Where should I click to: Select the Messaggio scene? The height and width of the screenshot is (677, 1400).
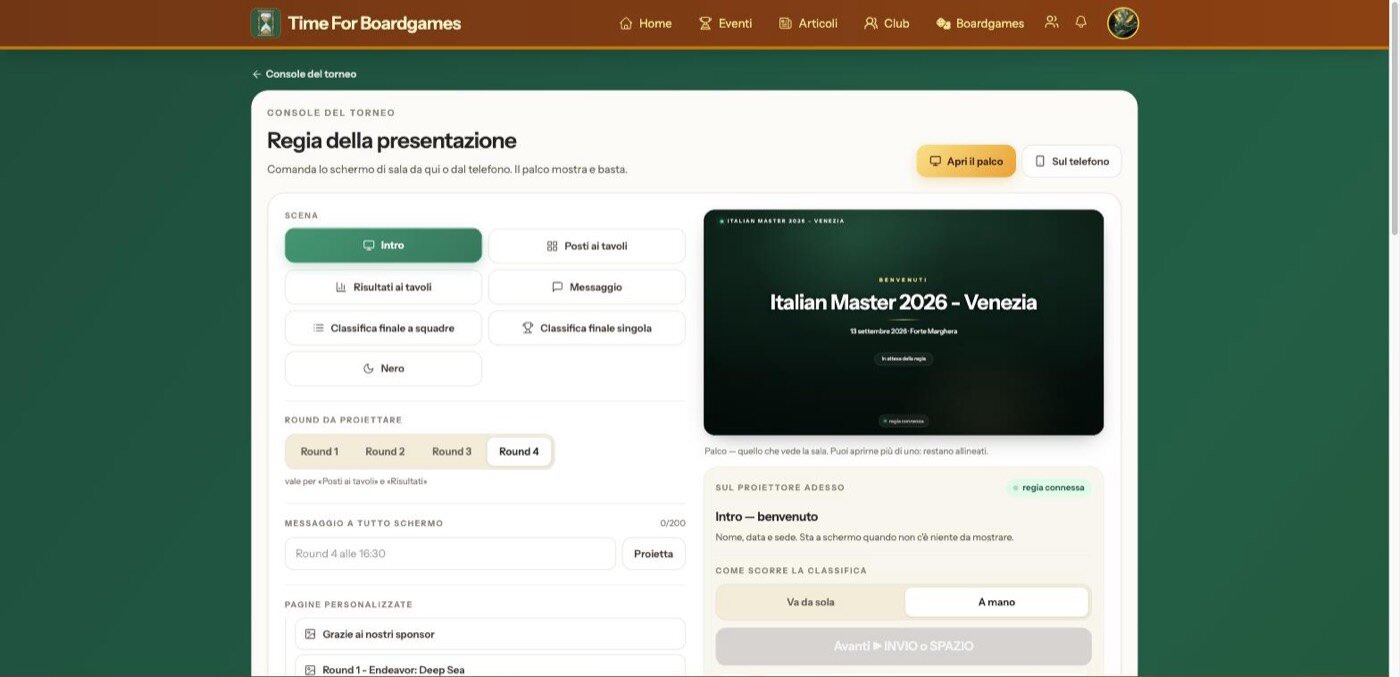pos(587,287)
